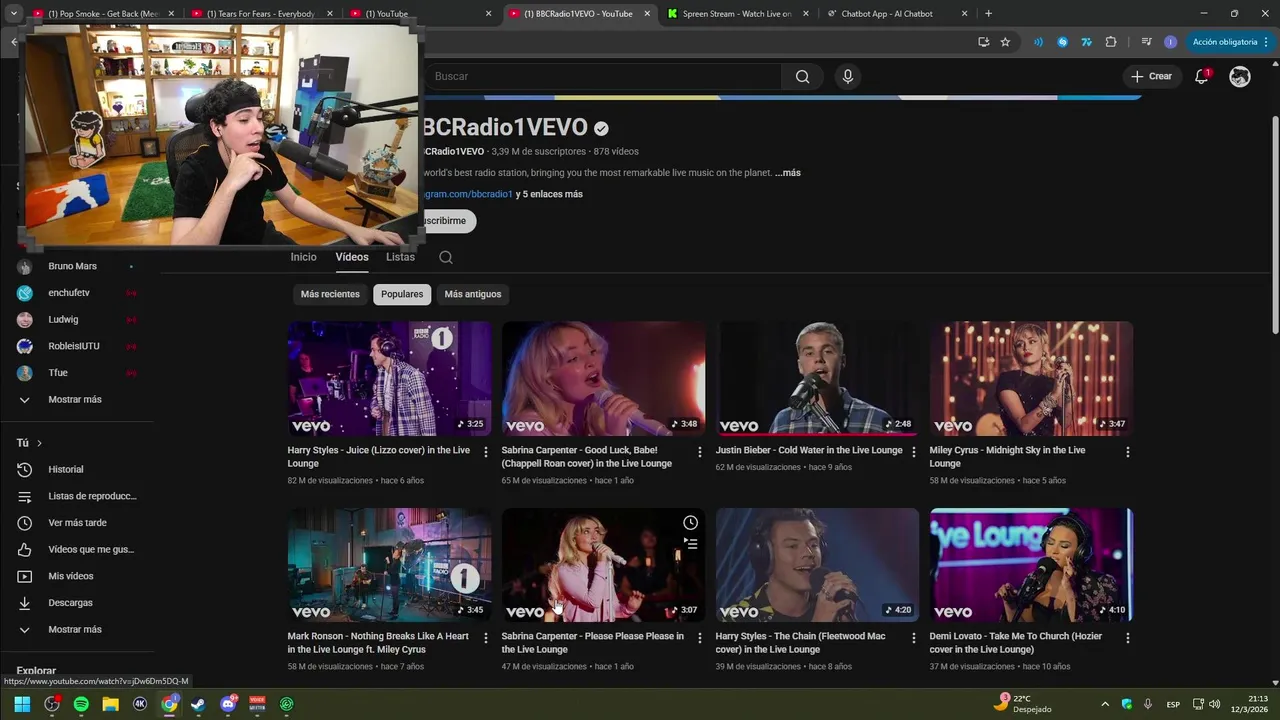Open Ver más tarde in the sidebar
1280x720 pixels.
coord(75,523)
